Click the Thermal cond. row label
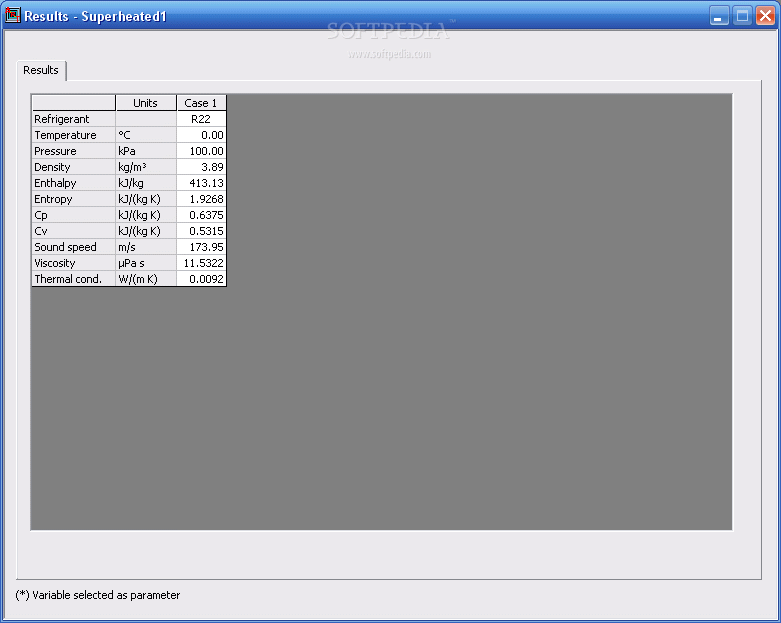 point(74,278)
